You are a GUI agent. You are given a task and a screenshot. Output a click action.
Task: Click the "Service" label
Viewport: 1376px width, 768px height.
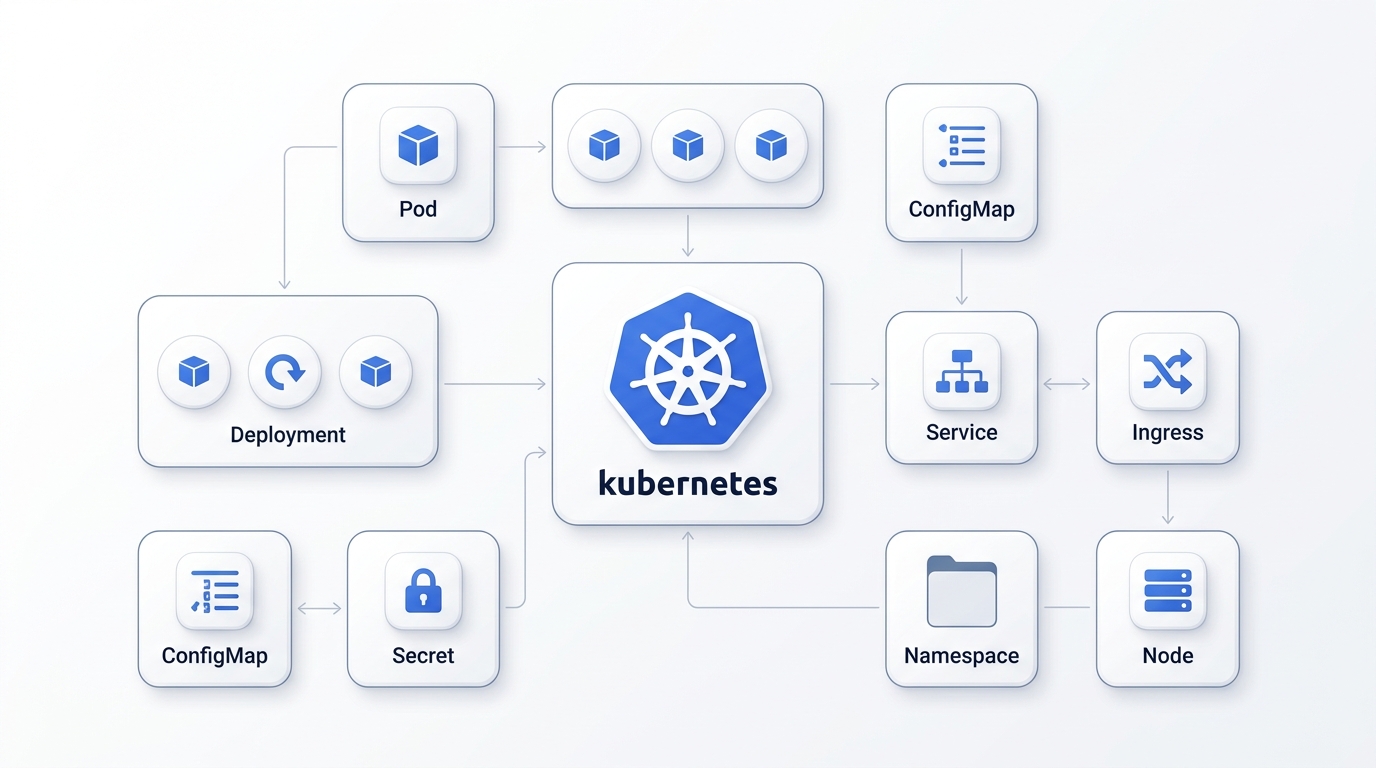(961, 433)
